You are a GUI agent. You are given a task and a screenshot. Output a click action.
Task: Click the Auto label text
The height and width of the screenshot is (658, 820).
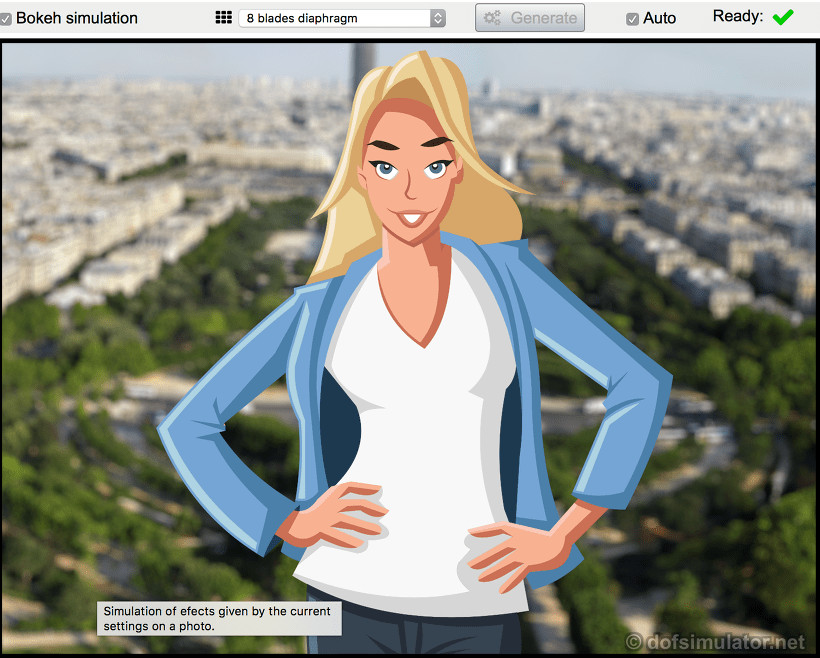659,18
